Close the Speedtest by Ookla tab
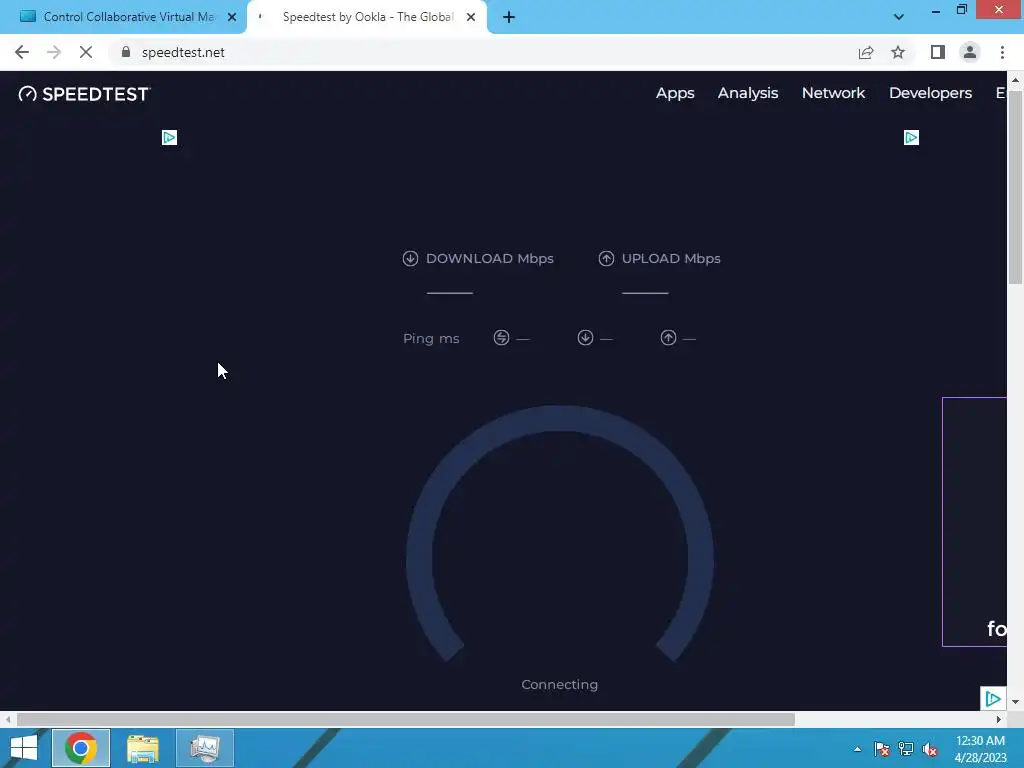 (x=471, y=17)
